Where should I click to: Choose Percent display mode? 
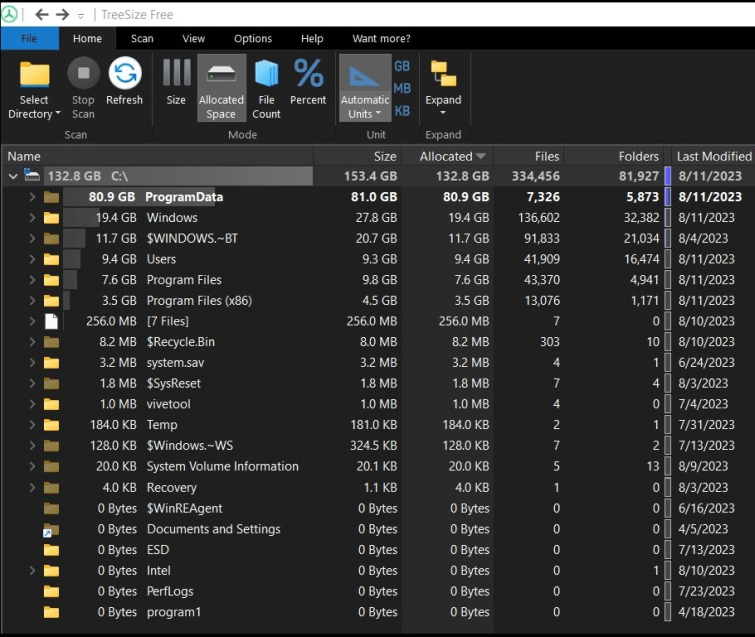(x=308, y=75)
